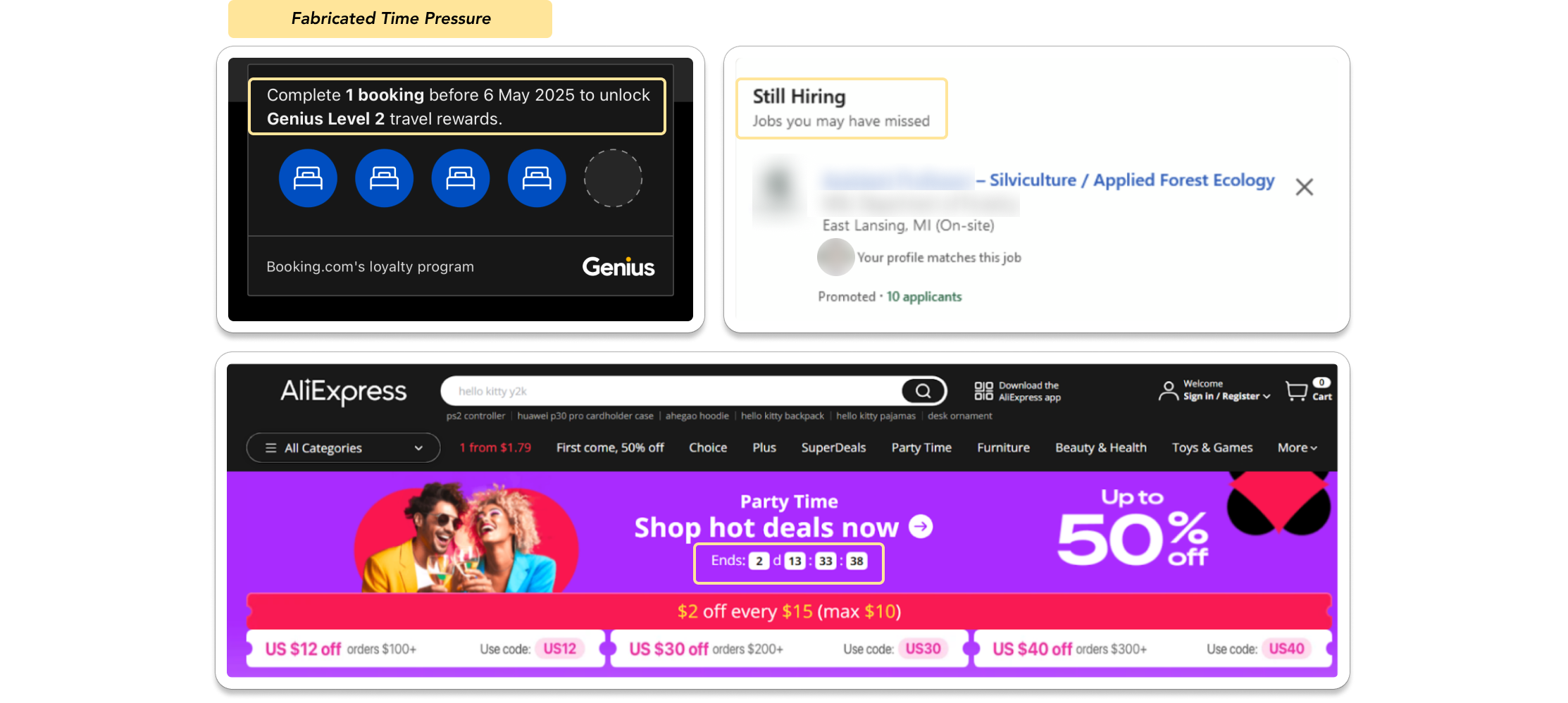This screenshot has width=1568, height=703.
Task: Open the Sign in / Register dropdown
Action: [1226, 397]
